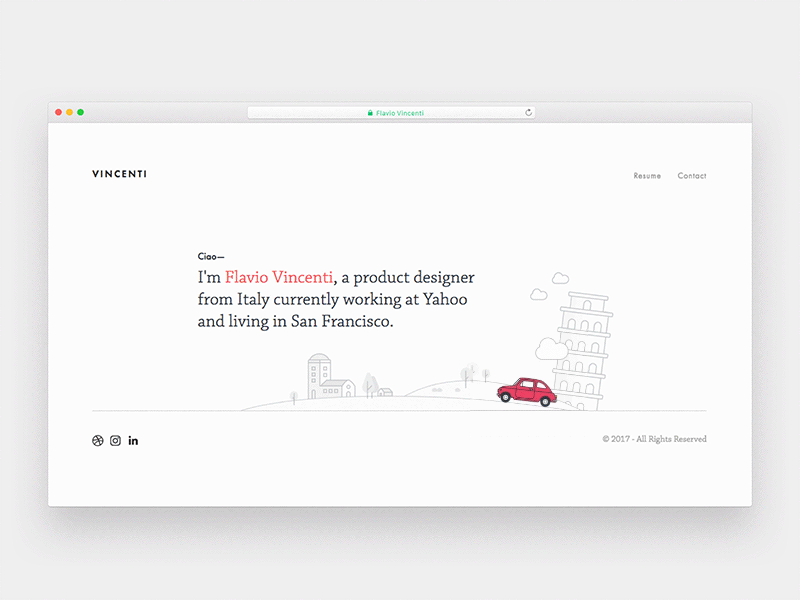The image size is (800, 600).
Task: Open the Flavio Vincenti red link
Action: (x=279, y=277)
